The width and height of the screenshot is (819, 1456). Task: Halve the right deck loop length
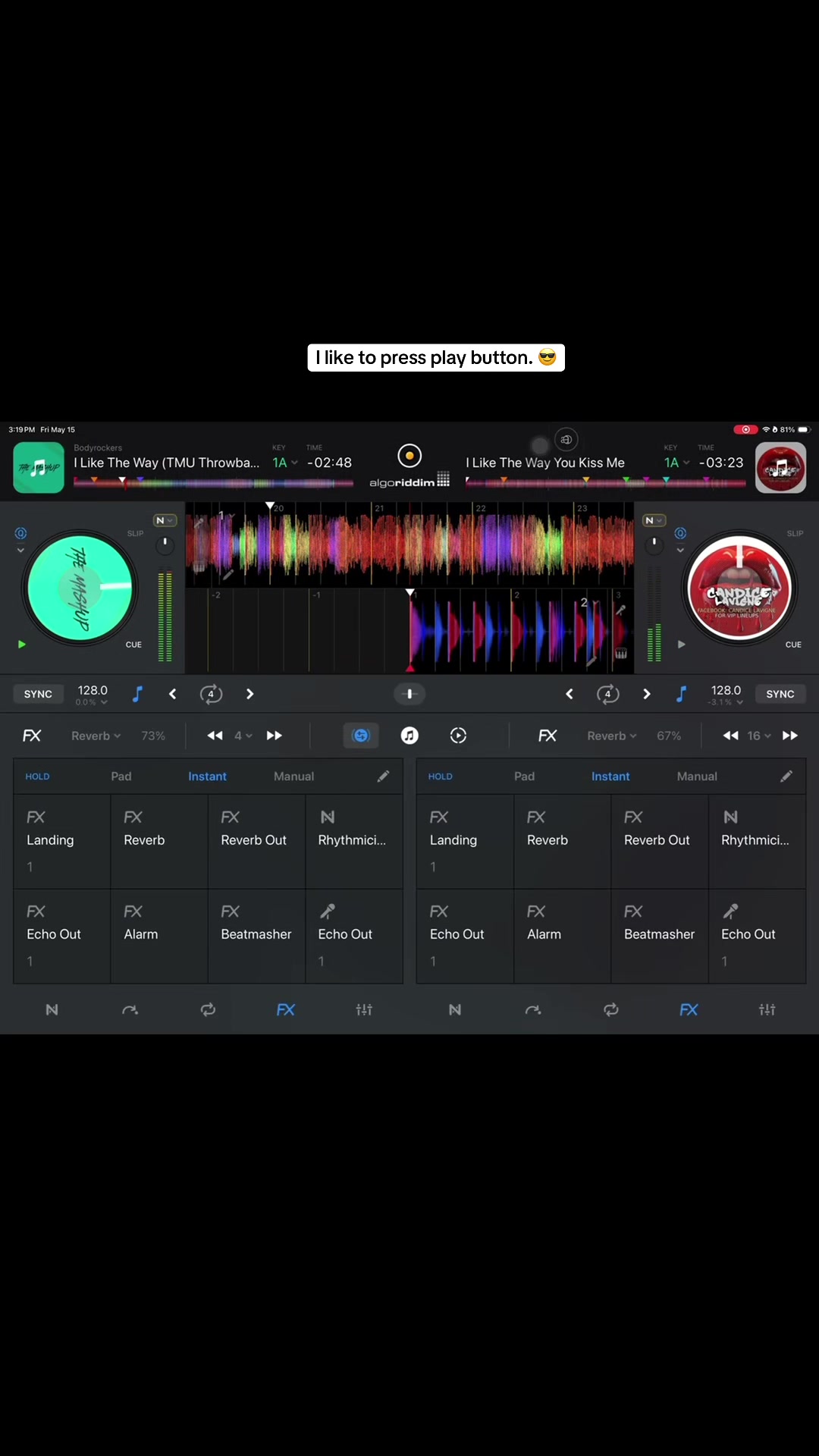coord(569,694)
